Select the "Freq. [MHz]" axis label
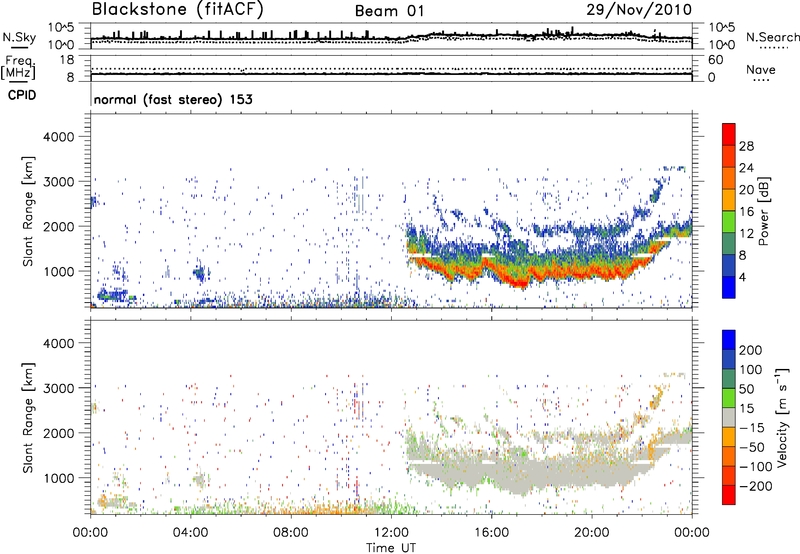 (x=18, y=68)
